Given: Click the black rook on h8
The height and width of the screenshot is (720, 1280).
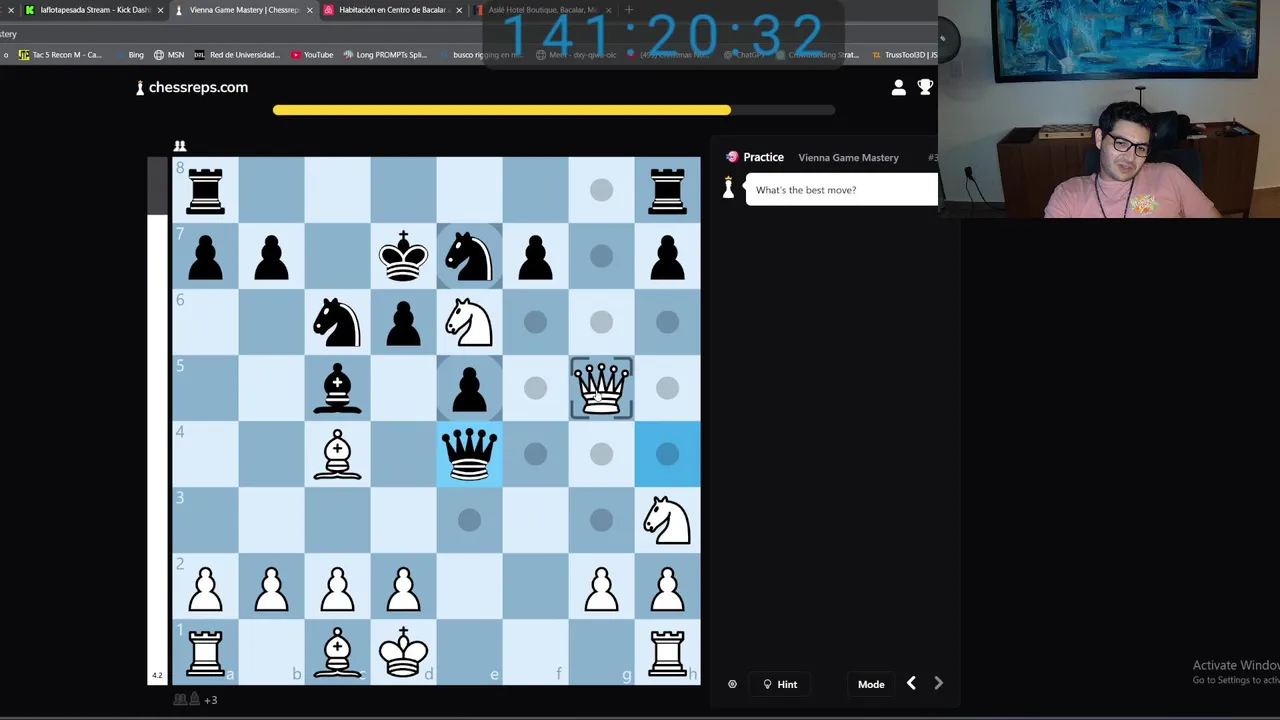Looking at the screenshot, I should pos(667,190).
